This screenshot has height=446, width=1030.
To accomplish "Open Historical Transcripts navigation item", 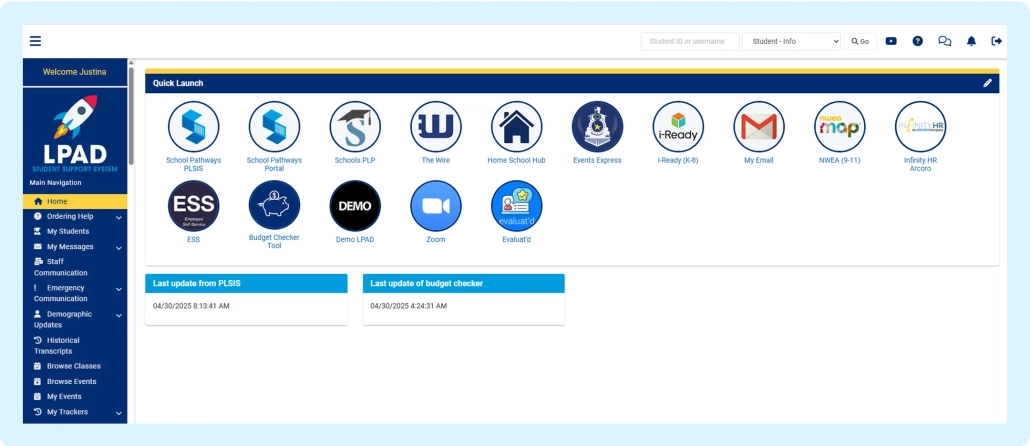I will click(75, 346).
